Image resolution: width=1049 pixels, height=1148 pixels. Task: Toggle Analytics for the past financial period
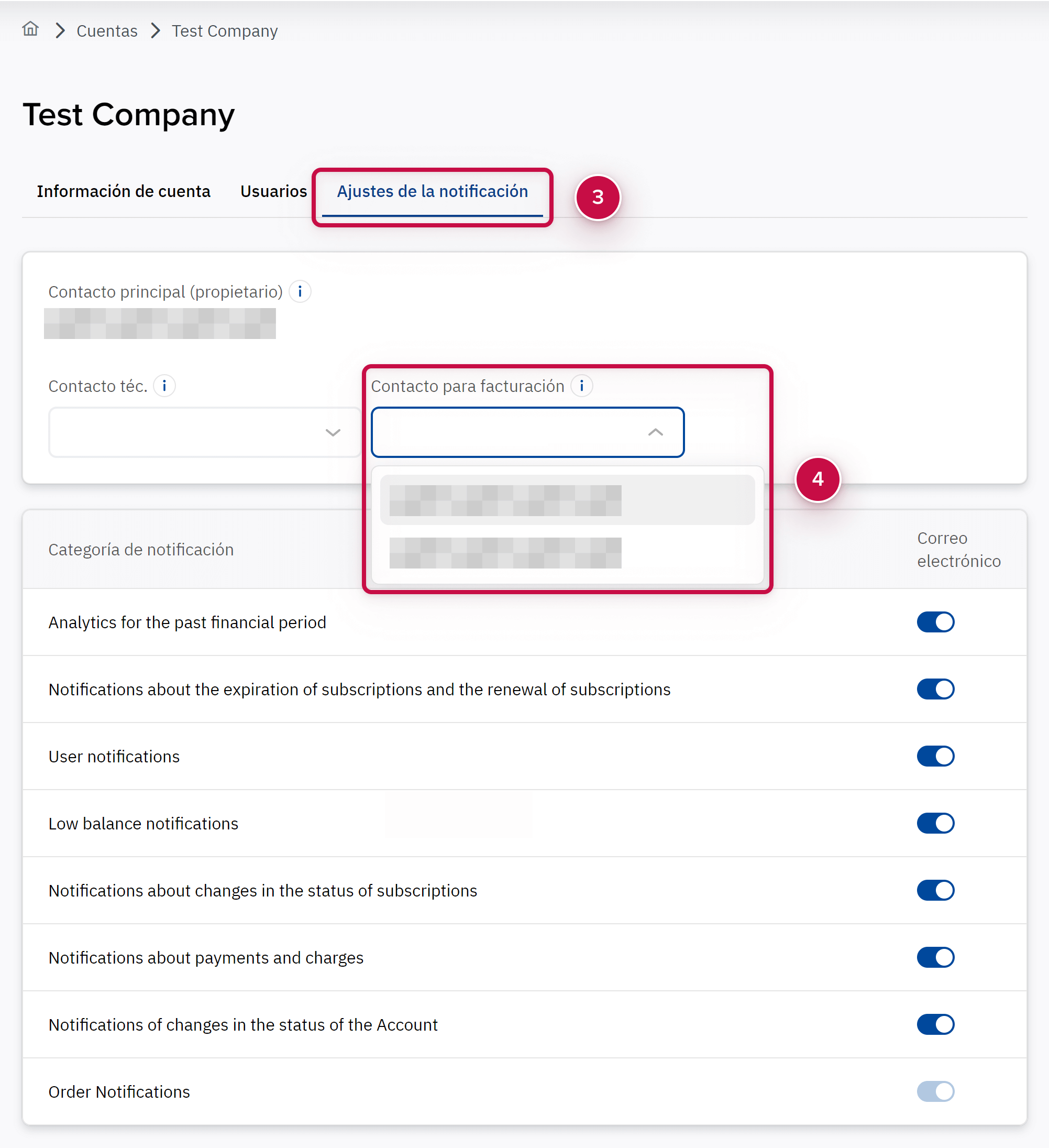(x=935, y=622)
